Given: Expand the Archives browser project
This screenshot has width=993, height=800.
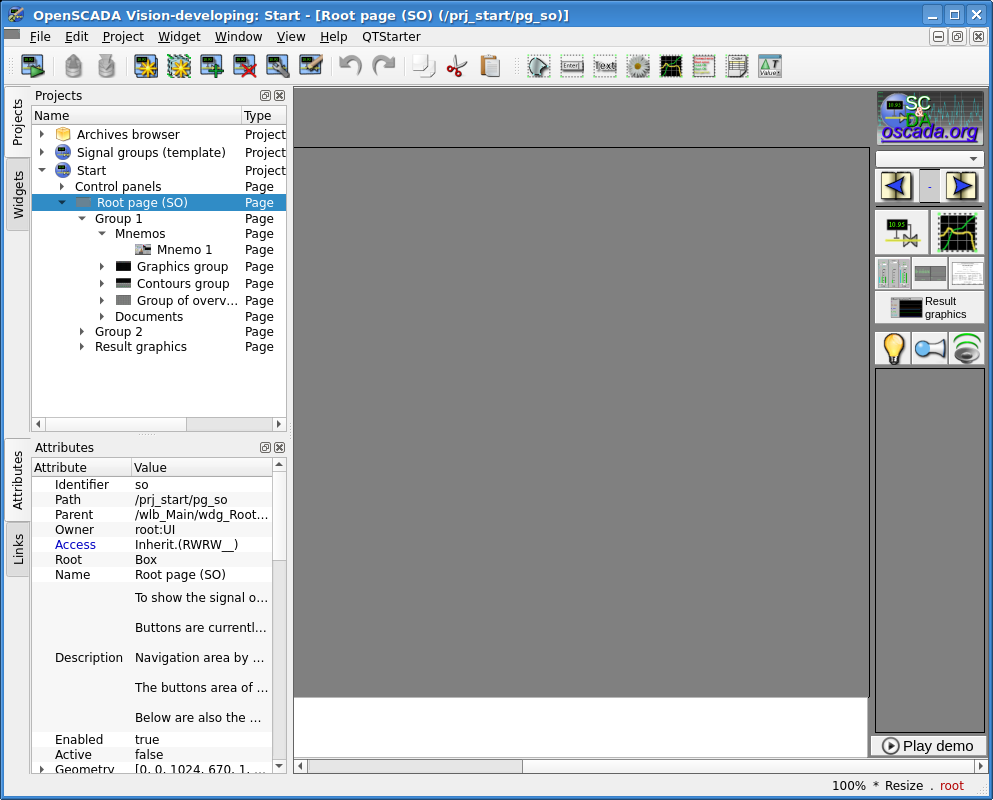Looking at the screenshot, I should pos(42,134).
